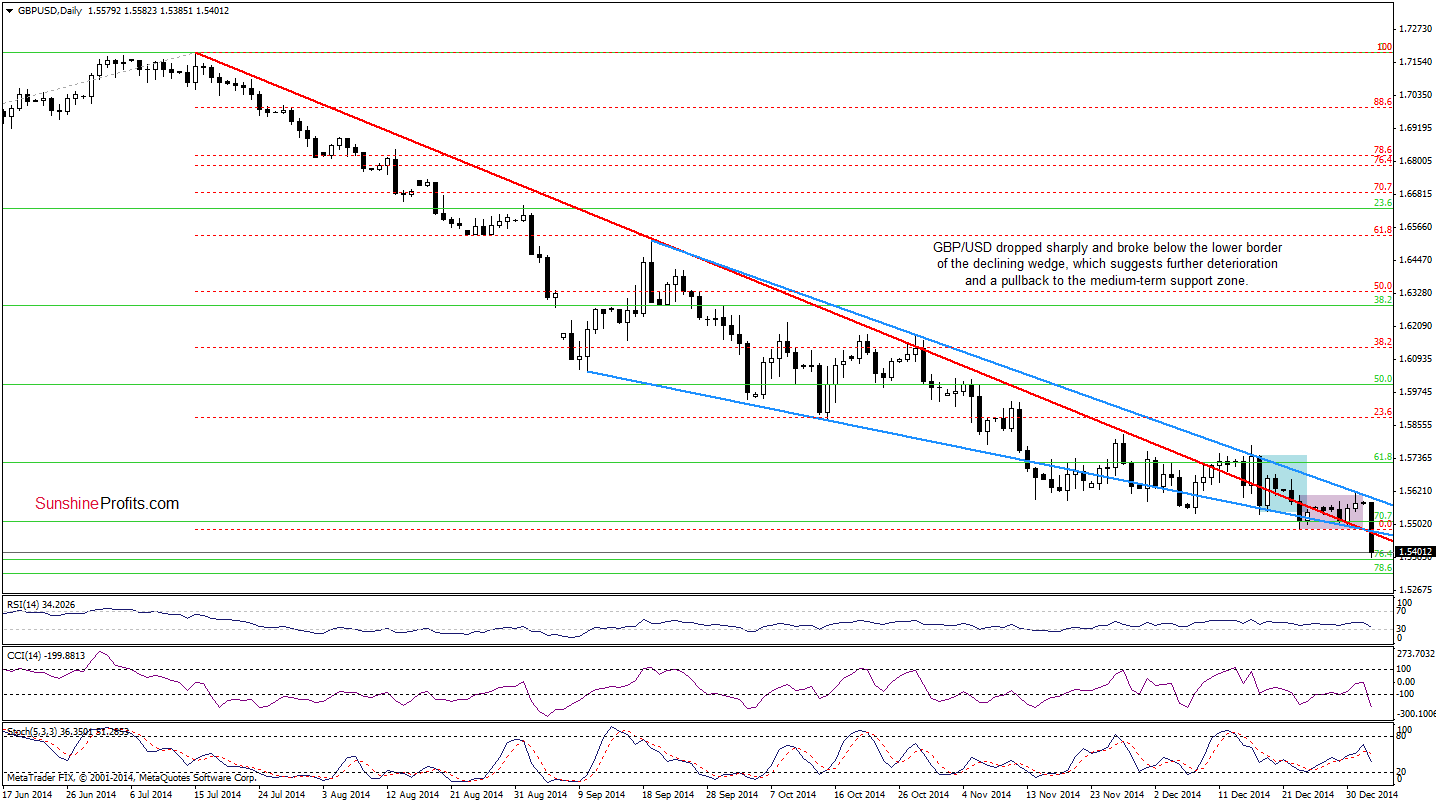The image size is (1436, 803).
Task: Click the 1.58555 price axis label
Action: pyautogui.click(x=1414, y=425)
